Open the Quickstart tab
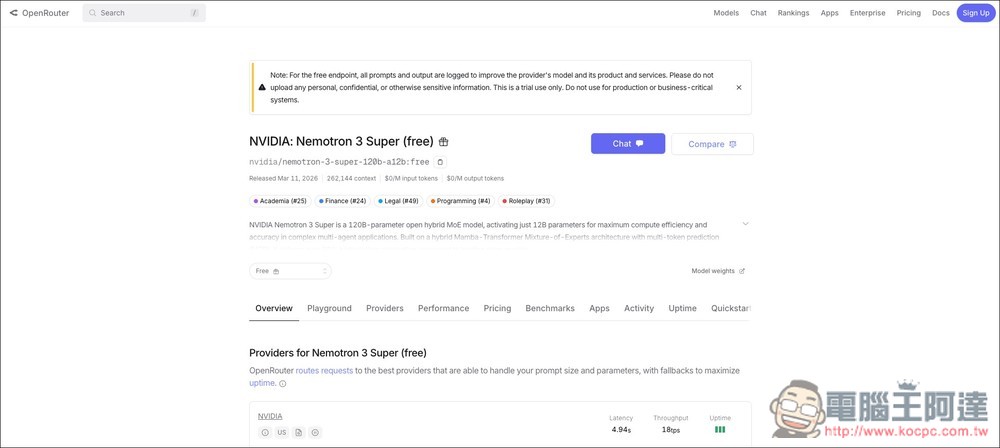Image resolution: width=1000 pixels, height=448 pixels. [731, 308]
